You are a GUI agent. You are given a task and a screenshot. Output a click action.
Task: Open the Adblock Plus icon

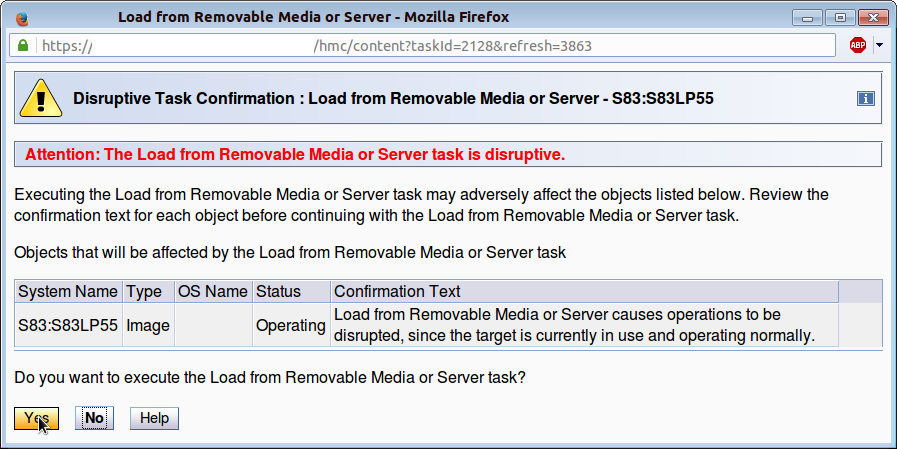coord(857,45)
